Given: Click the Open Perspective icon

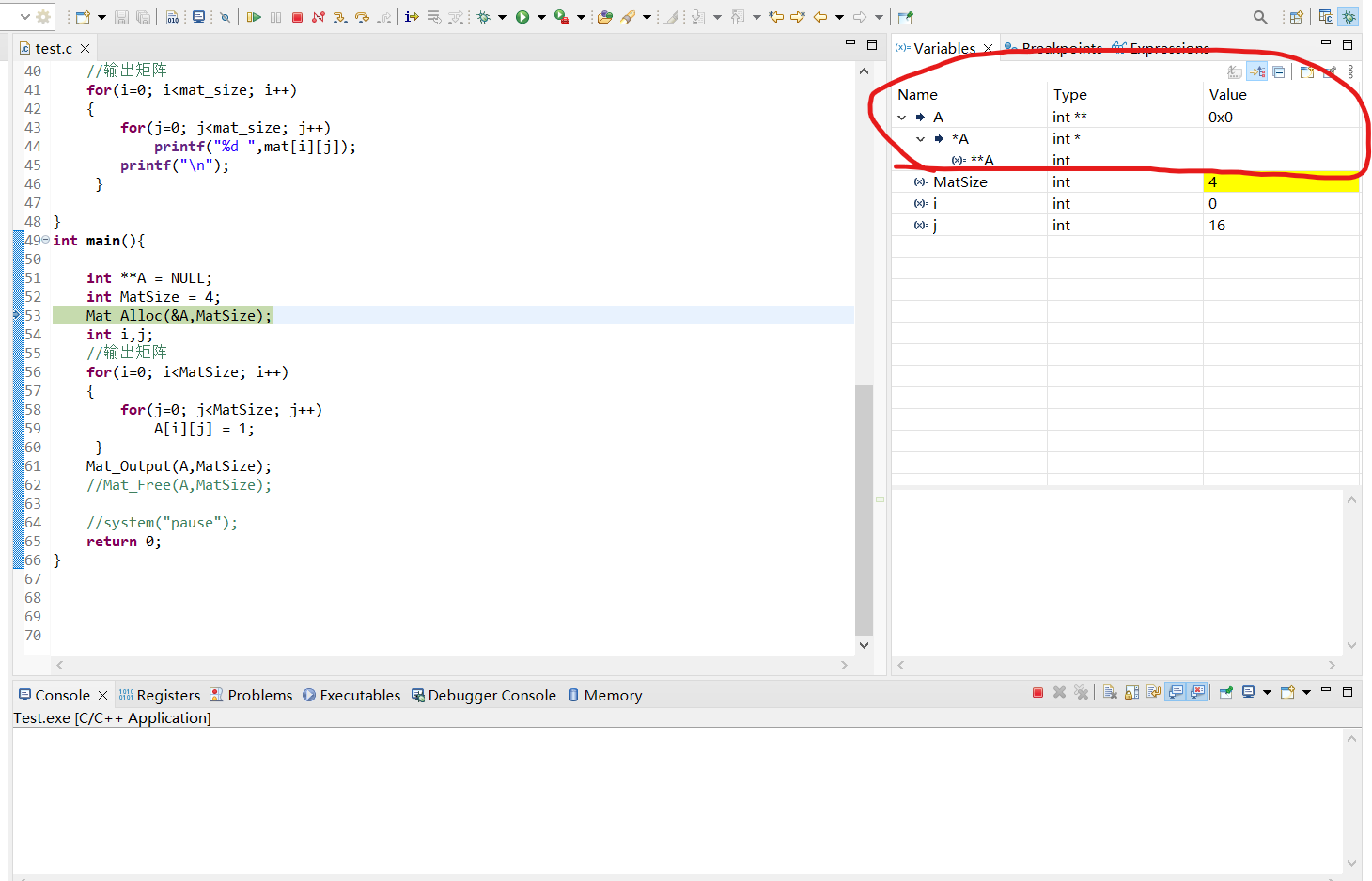Looking at the screenshot, I should [1296, 17].
